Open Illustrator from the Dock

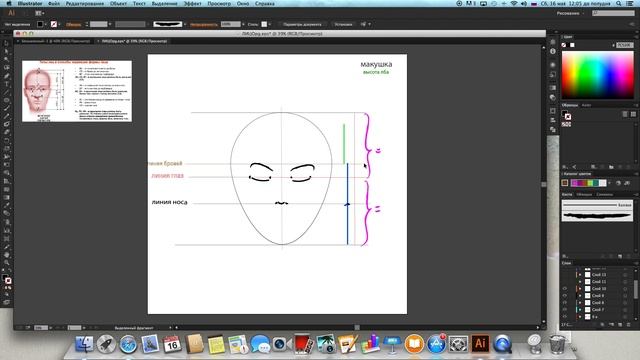tap(480, 343)
